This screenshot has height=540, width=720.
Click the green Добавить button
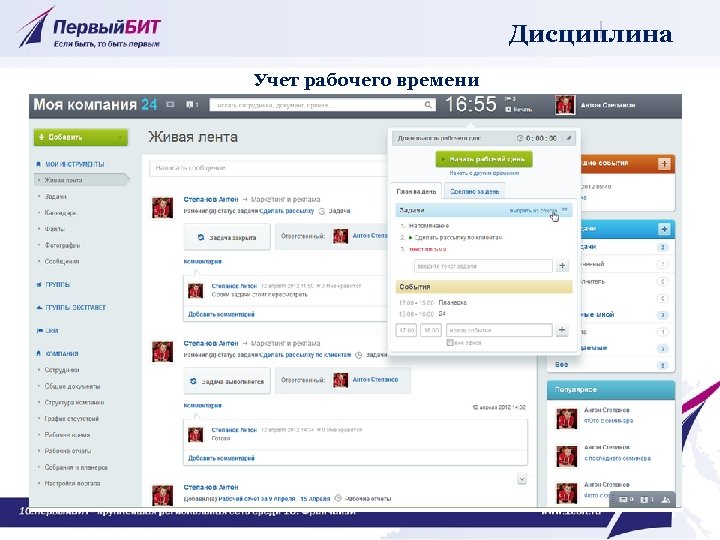(81, 137)
